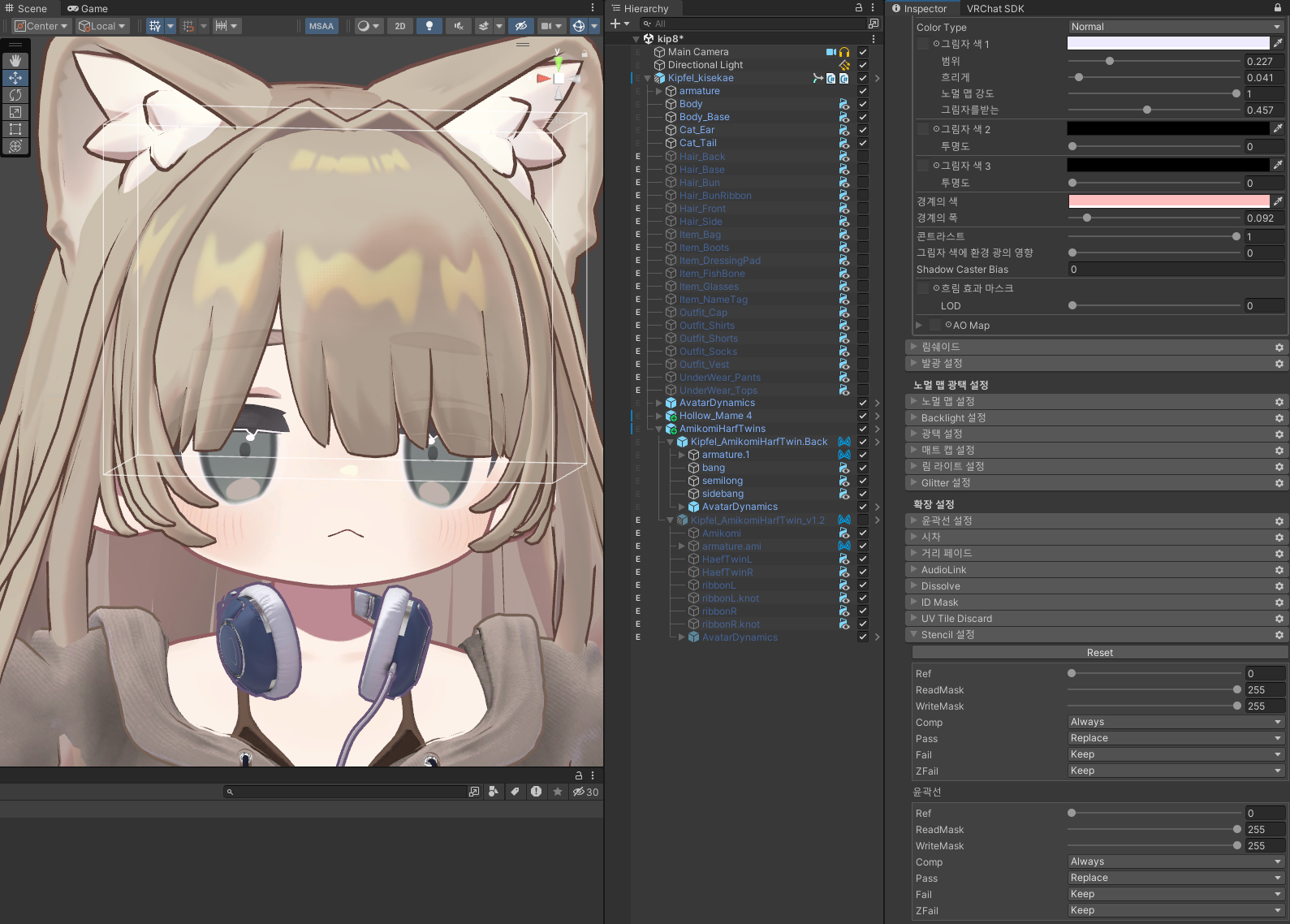
Task: Toggle scene lighting bulb icon
Action: tap(429, 26)
